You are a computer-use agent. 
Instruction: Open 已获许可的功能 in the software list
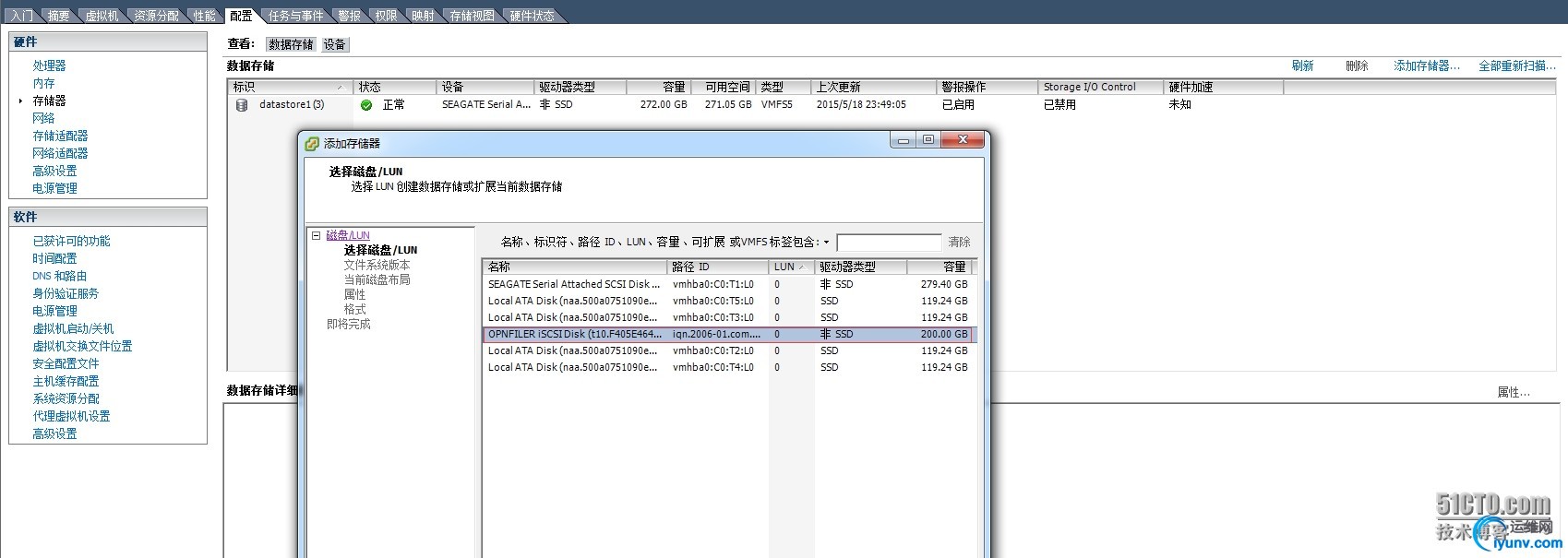[71, 241]
